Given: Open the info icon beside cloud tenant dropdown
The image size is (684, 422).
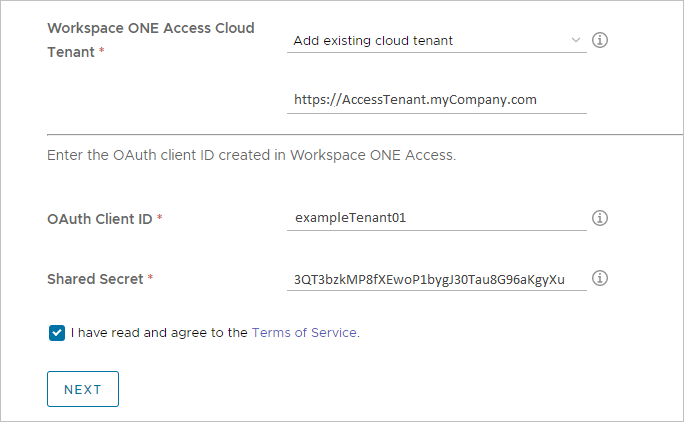Looking at the screenshot, I should [600, 40].
